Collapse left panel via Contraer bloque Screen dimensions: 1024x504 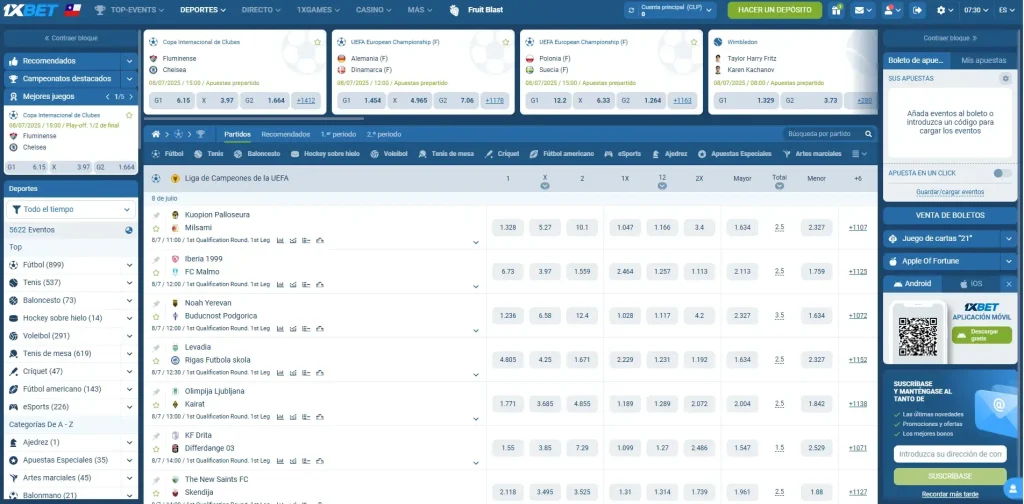(71, 38)
